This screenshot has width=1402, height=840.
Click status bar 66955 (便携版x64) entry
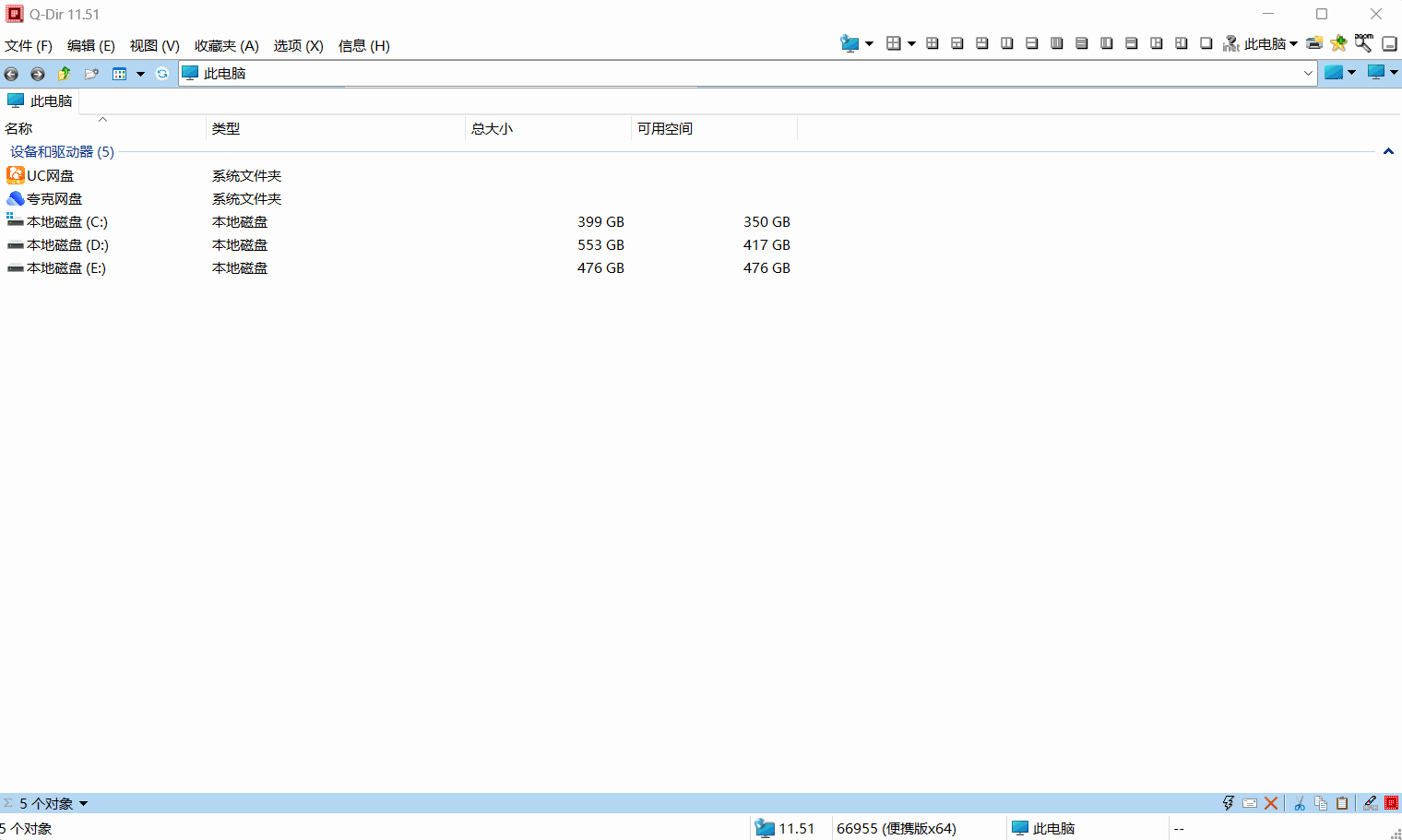pyautogui.click(x=897, y=828)
